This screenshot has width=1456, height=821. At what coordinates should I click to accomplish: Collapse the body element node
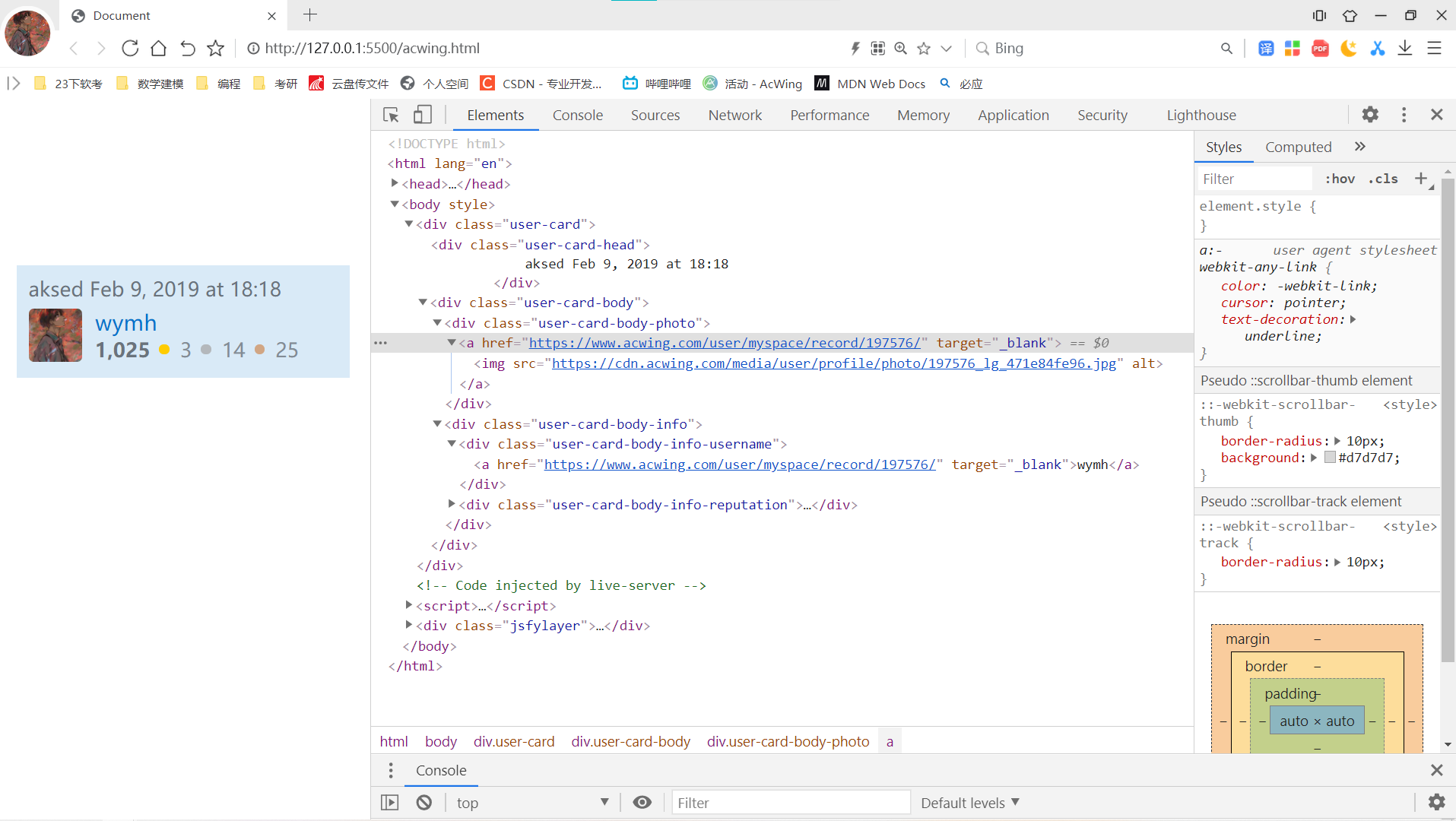[395, 204]
